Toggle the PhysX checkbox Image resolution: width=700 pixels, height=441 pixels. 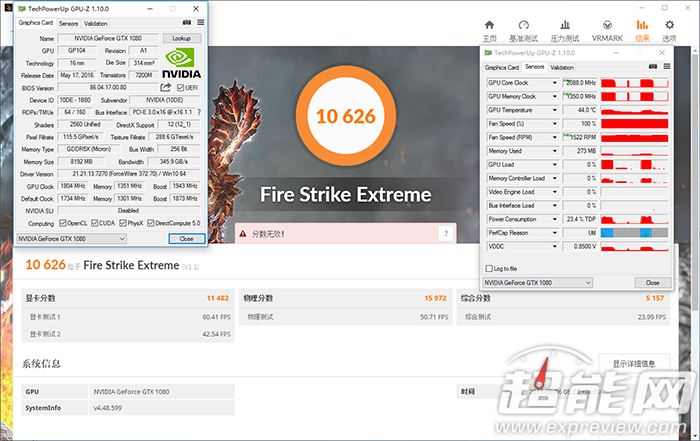point(123,223)
